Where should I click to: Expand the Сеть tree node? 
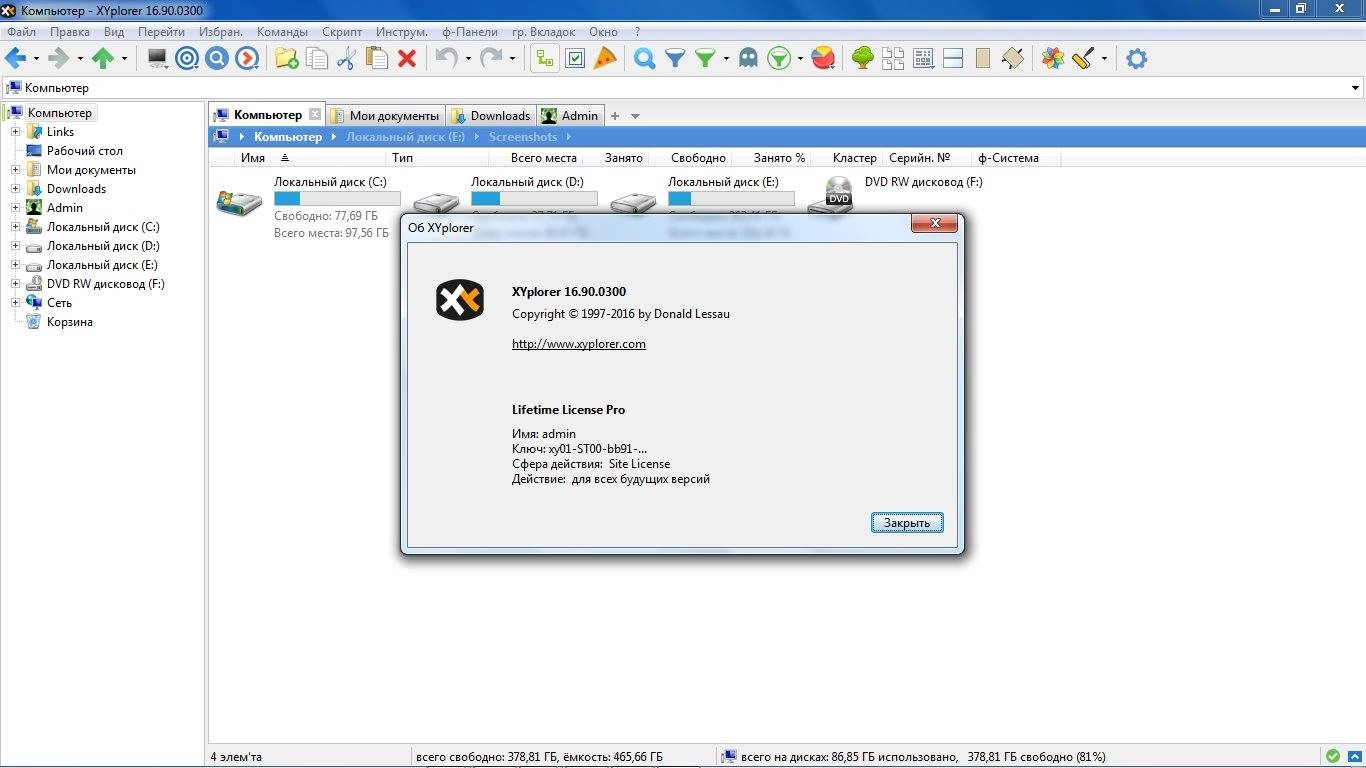point(16,303)
